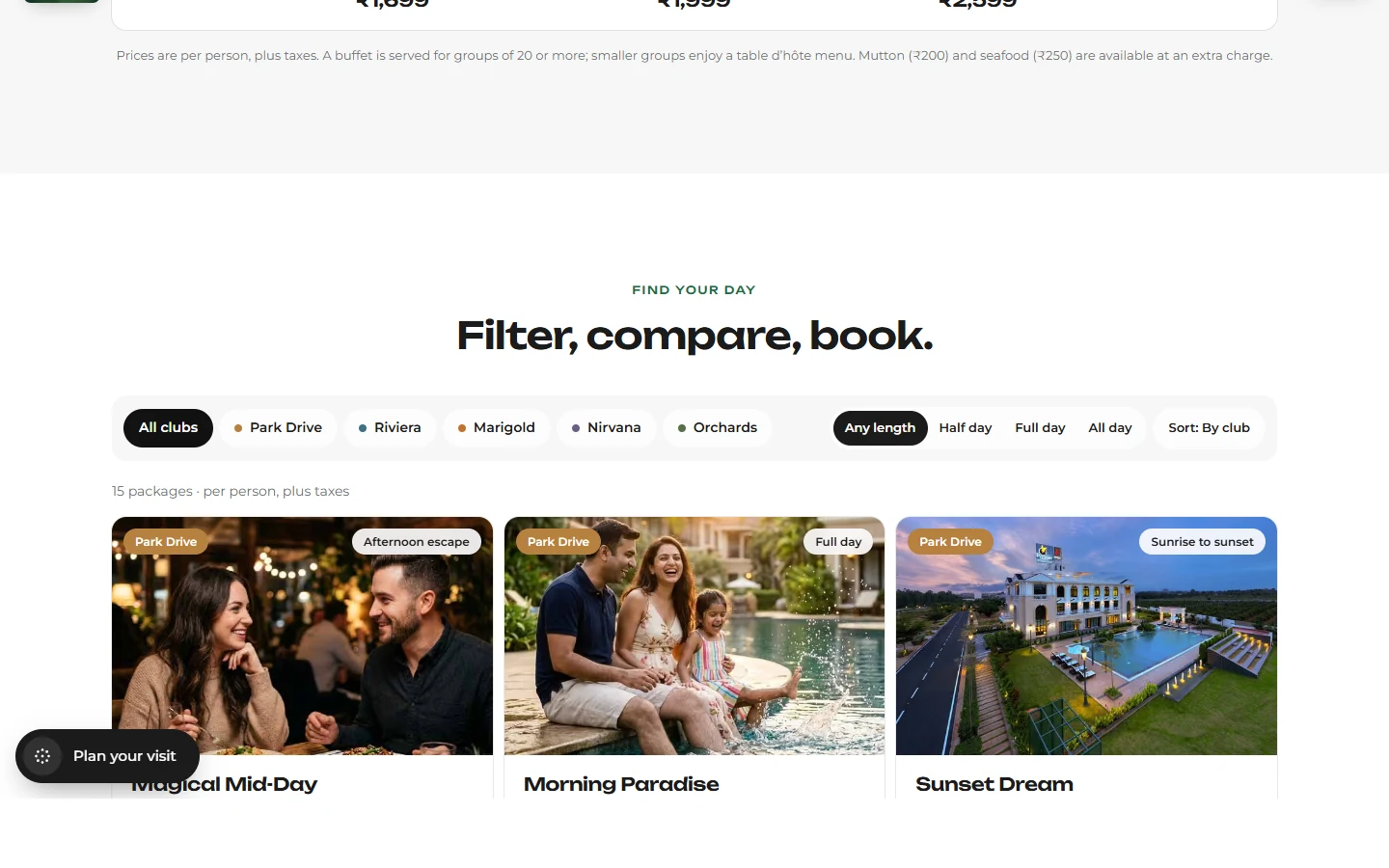Choose the Full day duration option
The height and width of the screenshot is (868, 1389).
(1040, 427)
